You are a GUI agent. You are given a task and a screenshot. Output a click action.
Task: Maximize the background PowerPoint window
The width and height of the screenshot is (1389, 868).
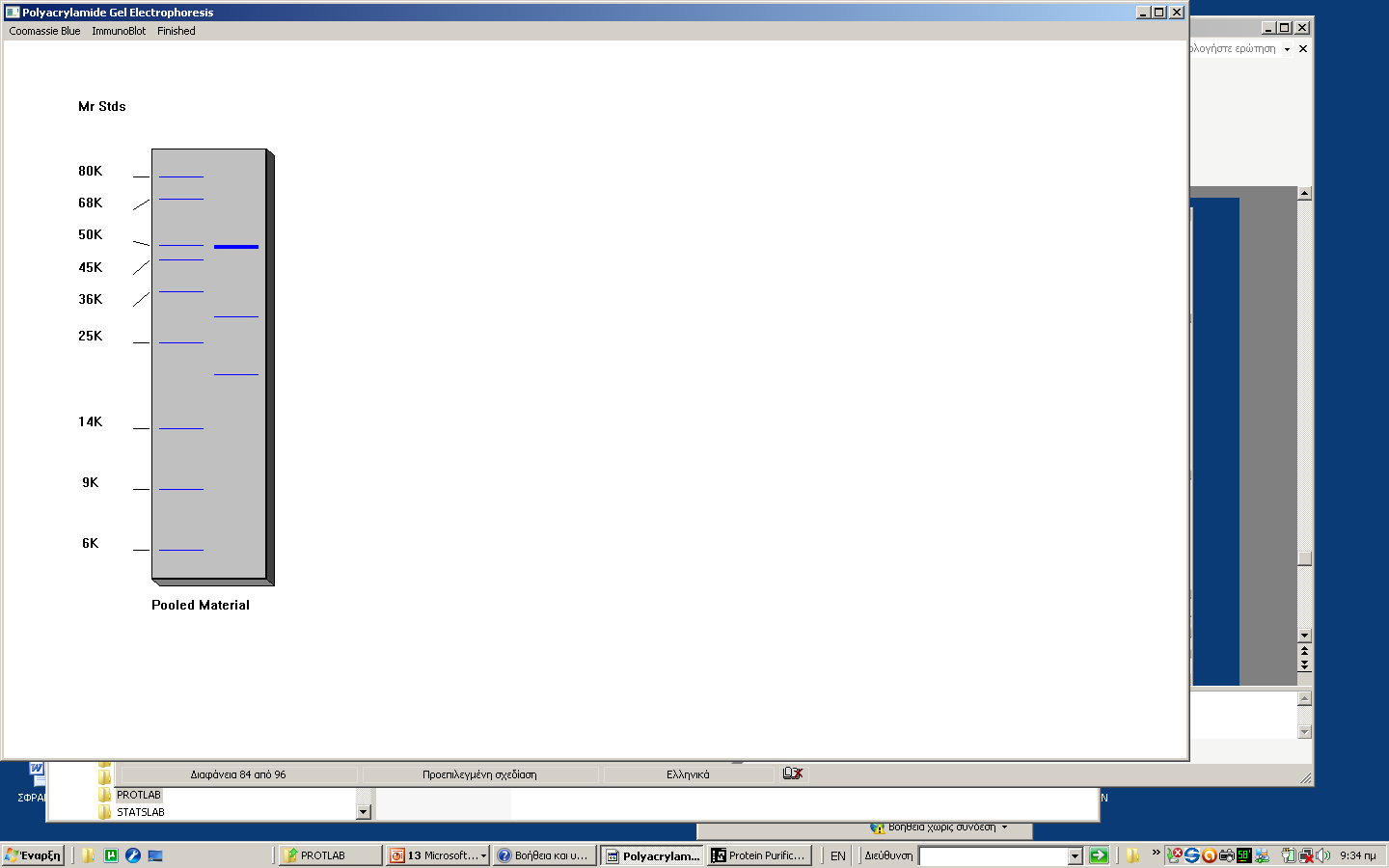[1285, 28]
